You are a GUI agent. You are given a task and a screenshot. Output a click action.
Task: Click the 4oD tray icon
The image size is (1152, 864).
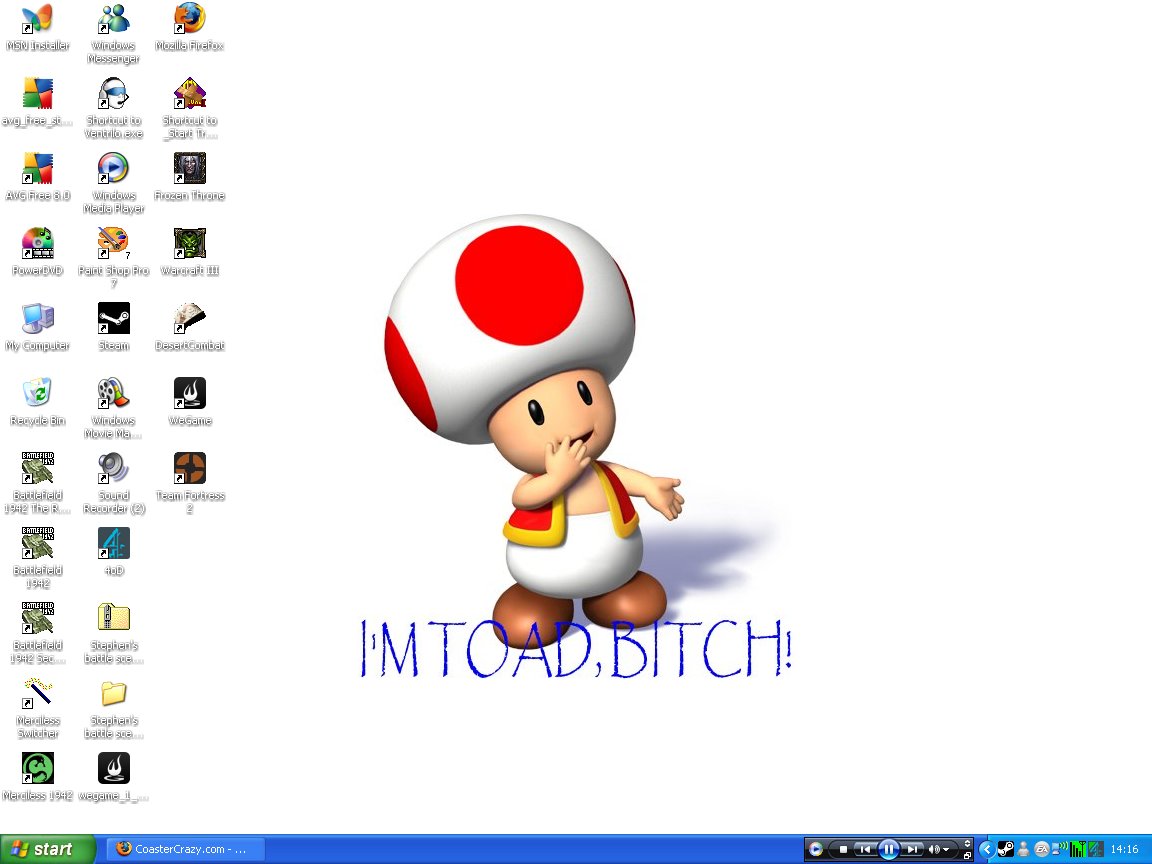pyautogui.click(x=1096, y=849)
